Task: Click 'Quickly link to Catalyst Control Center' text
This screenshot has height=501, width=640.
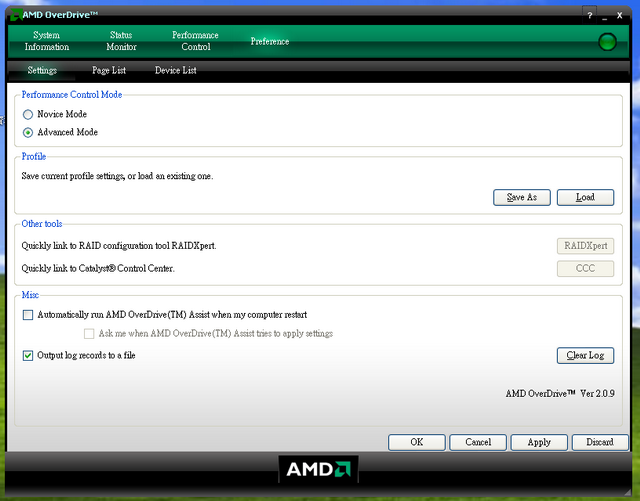Action: [98, 268]
